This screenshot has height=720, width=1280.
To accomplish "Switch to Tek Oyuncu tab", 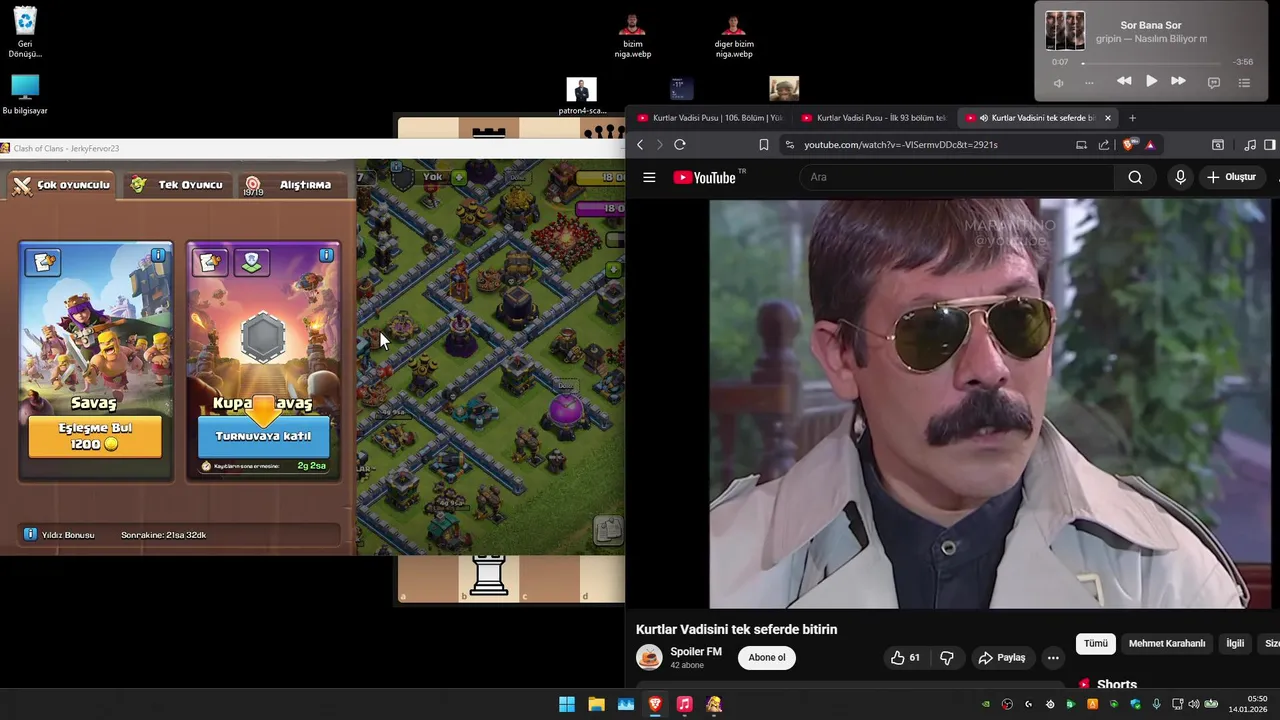I will [177, 185].
